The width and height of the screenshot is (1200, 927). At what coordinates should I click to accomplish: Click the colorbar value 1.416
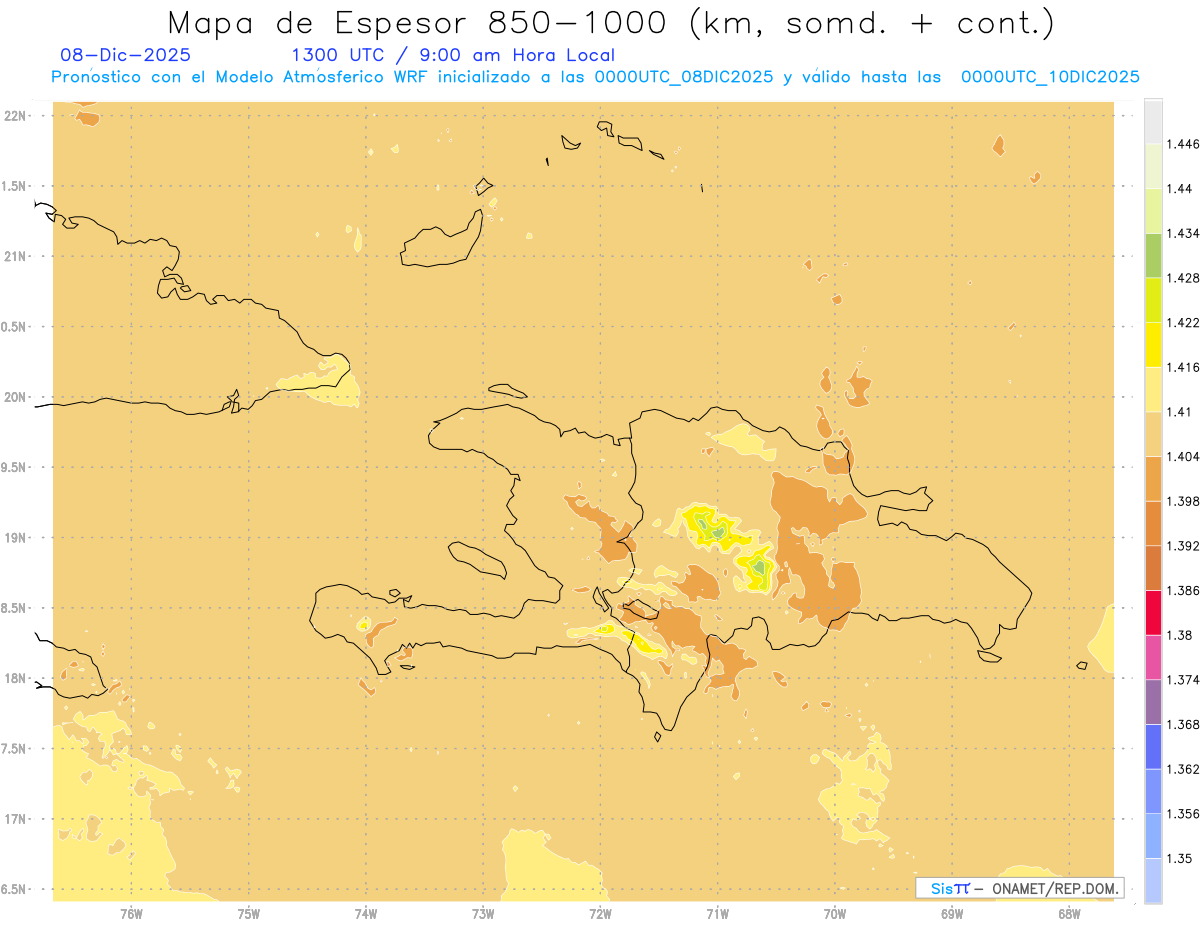click(1183, 367)
